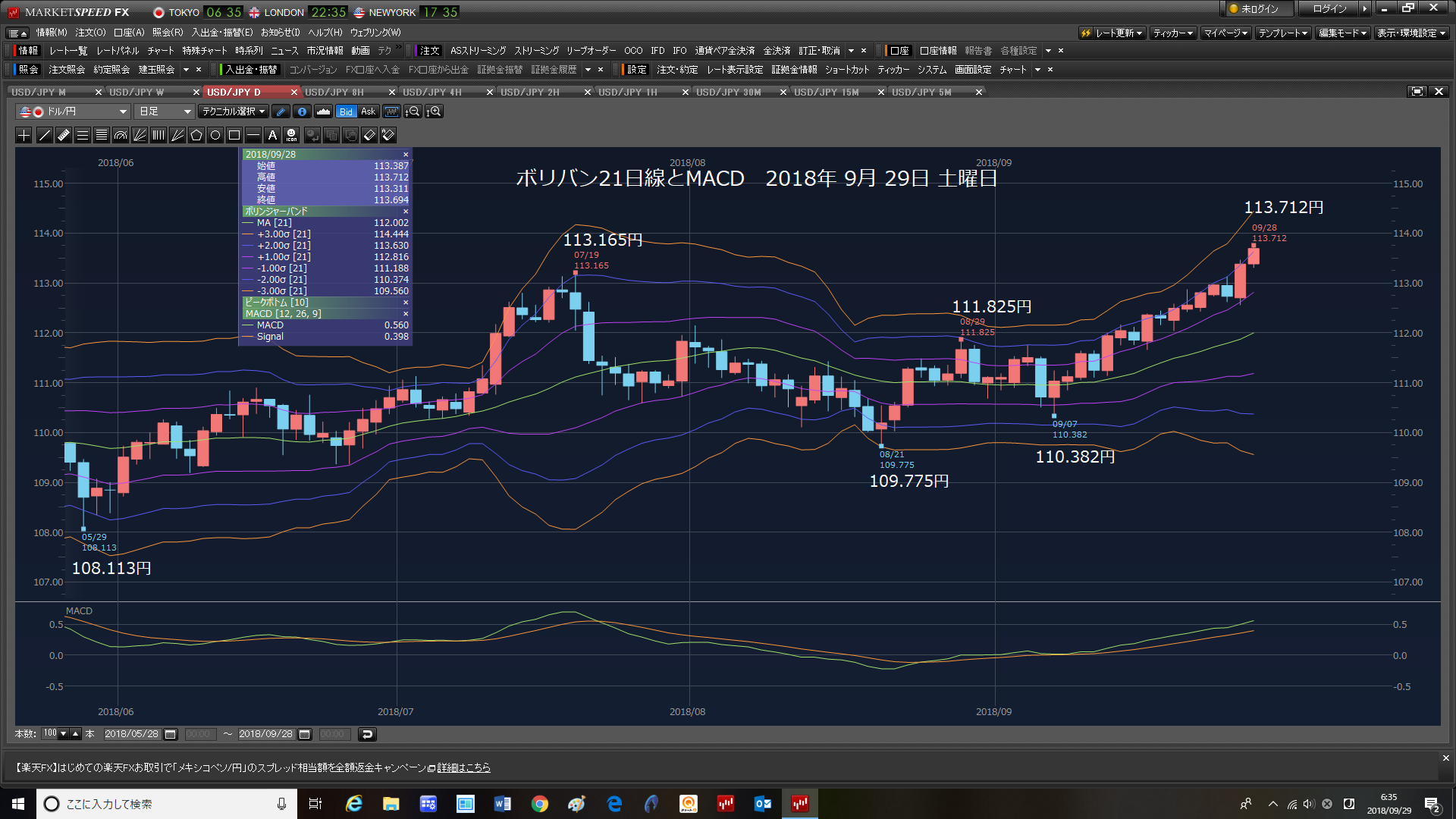Open the 詳細はこちら campaign link
1456x819 pixels.
463,768
